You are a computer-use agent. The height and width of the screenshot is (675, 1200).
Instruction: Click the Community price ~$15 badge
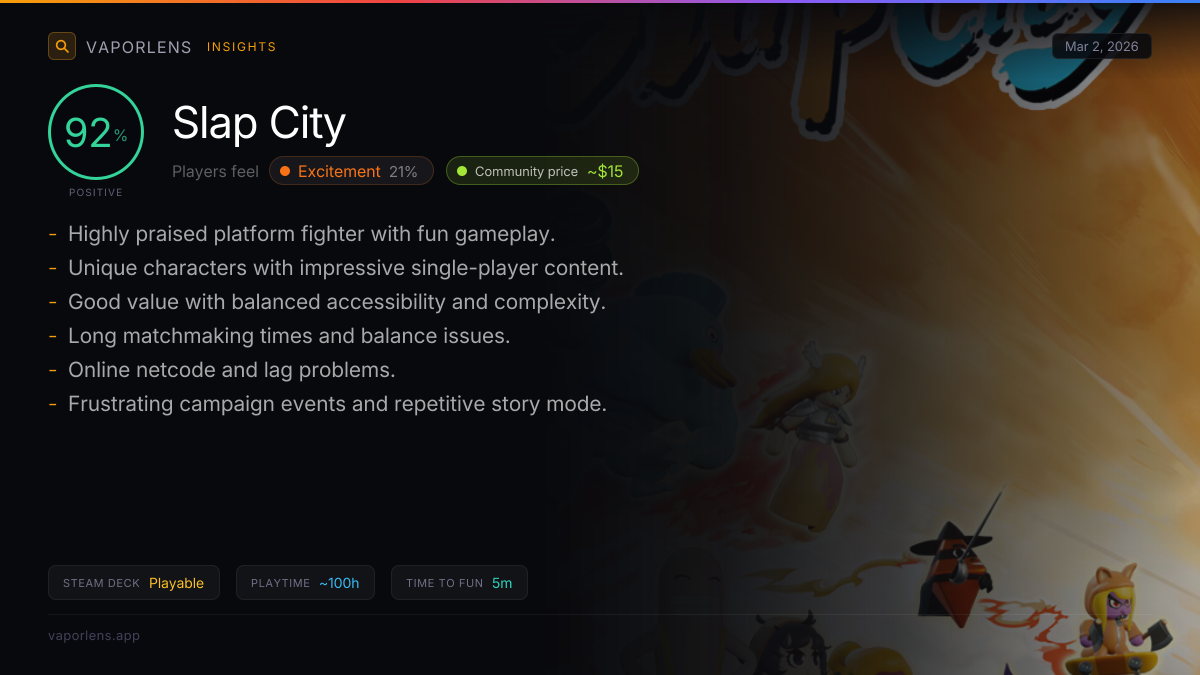pos(542,171)
